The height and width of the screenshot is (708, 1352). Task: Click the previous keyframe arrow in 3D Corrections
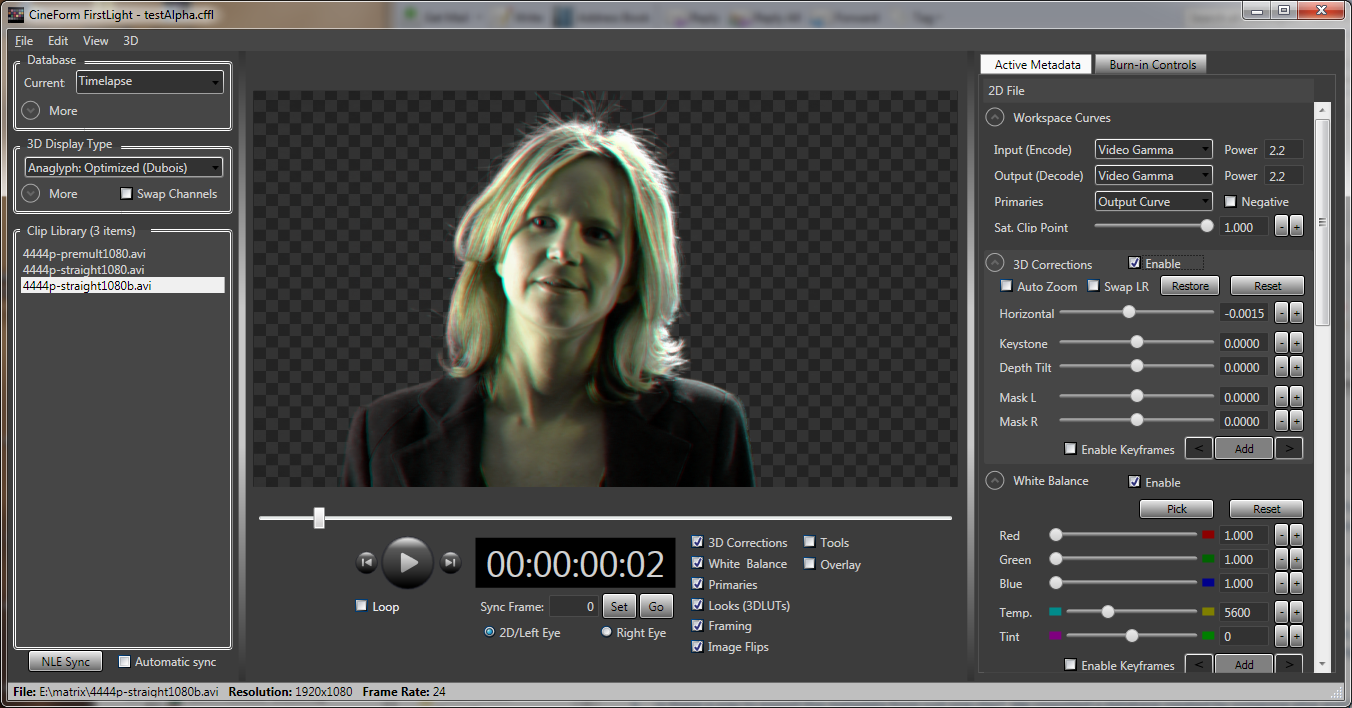(1199, 449)
